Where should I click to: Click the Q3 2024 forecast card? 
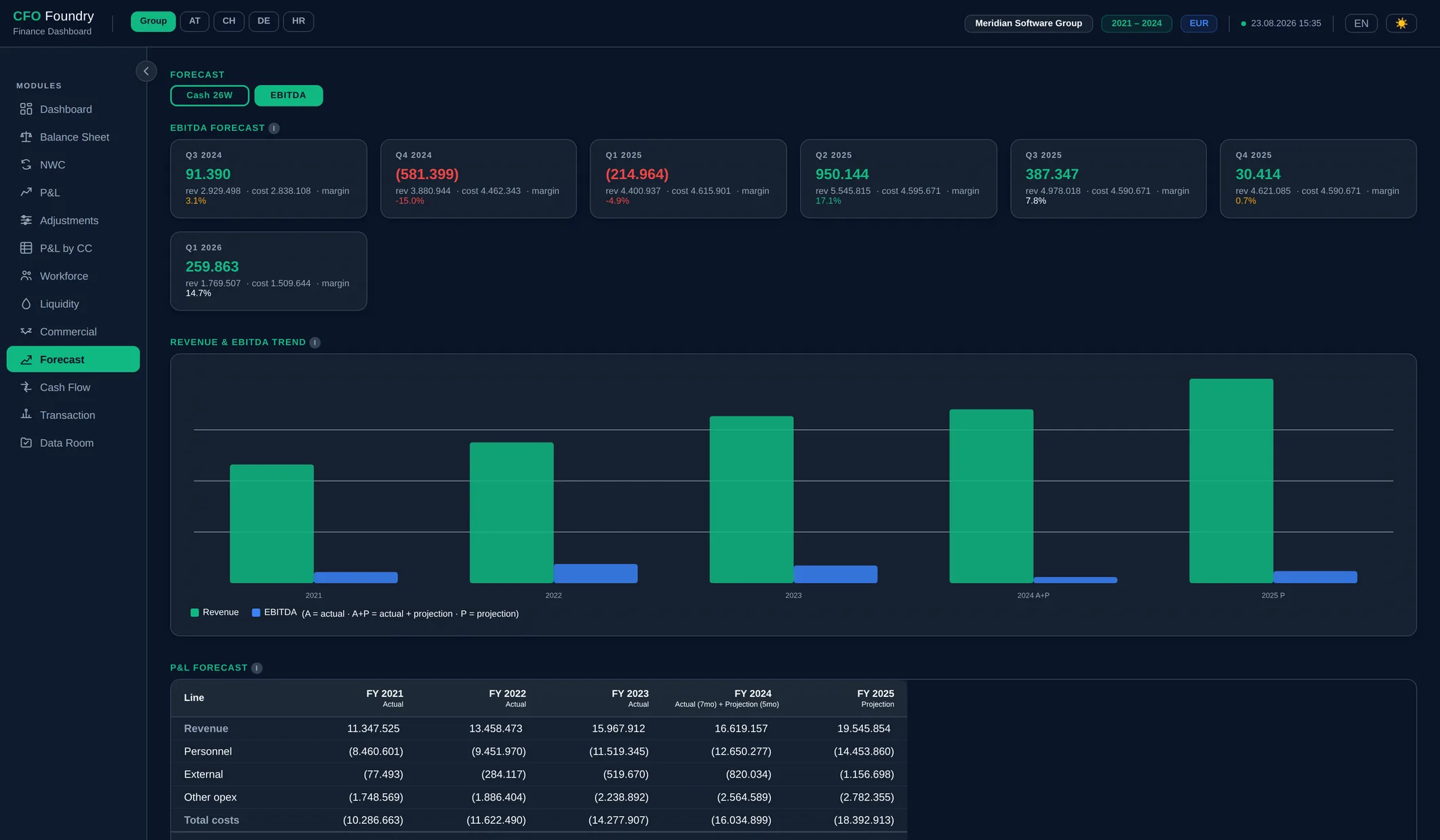pos(268,179)
